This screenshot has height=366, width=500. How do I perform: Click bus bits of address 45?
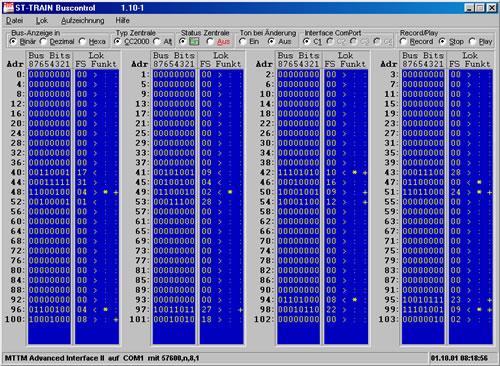click(x=174, y=182)
